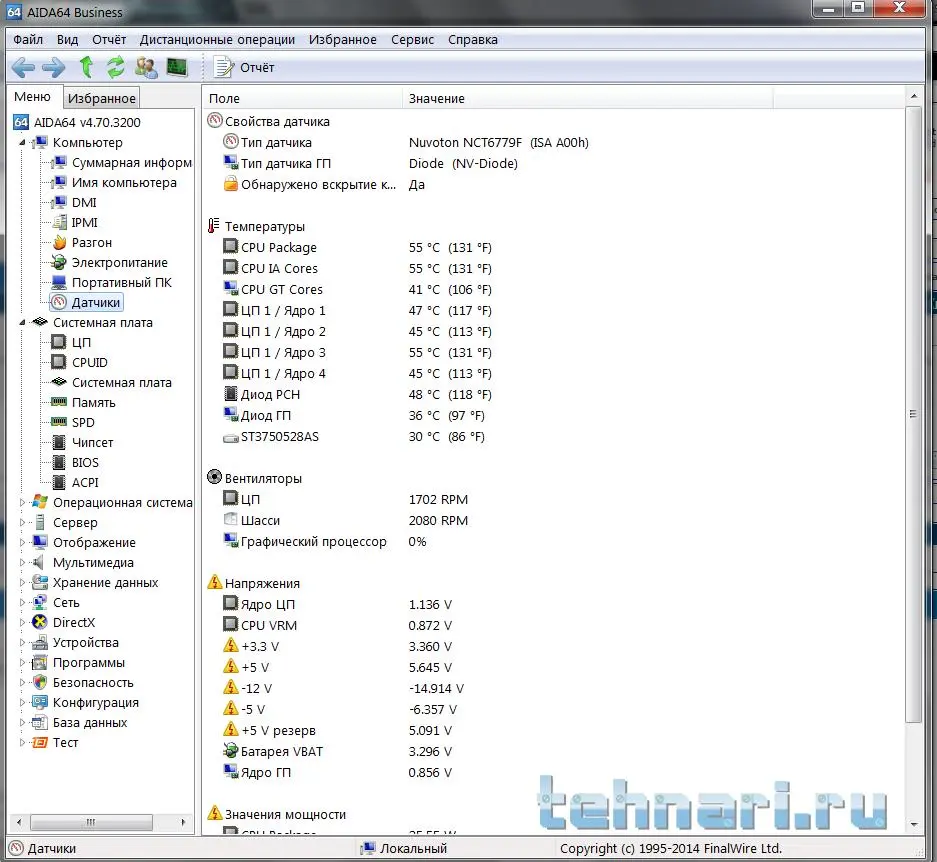Image resolution: width=937 pixels, height=862 pixels.
Task: Click the flame icon for Разгон
Action: 59,242
